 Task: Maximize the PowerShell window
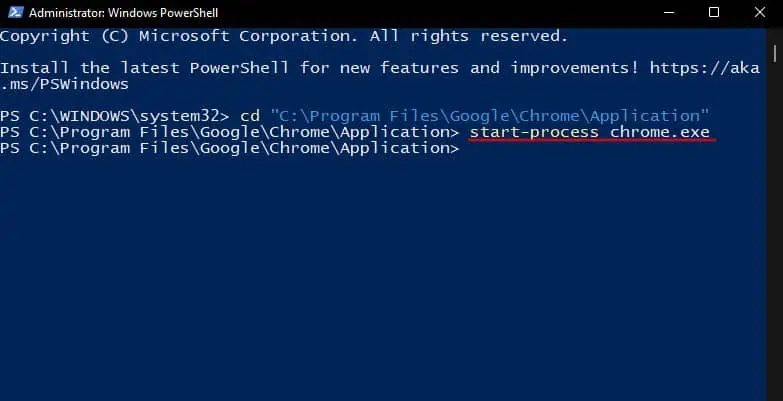click(713, 13)
